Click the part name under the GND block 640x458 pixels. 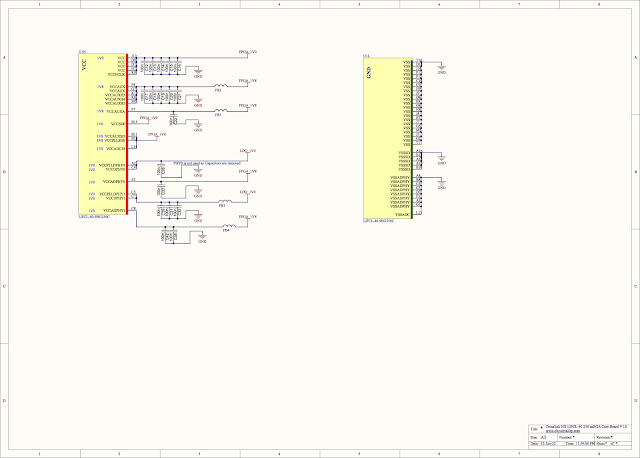tap(379, 221)
